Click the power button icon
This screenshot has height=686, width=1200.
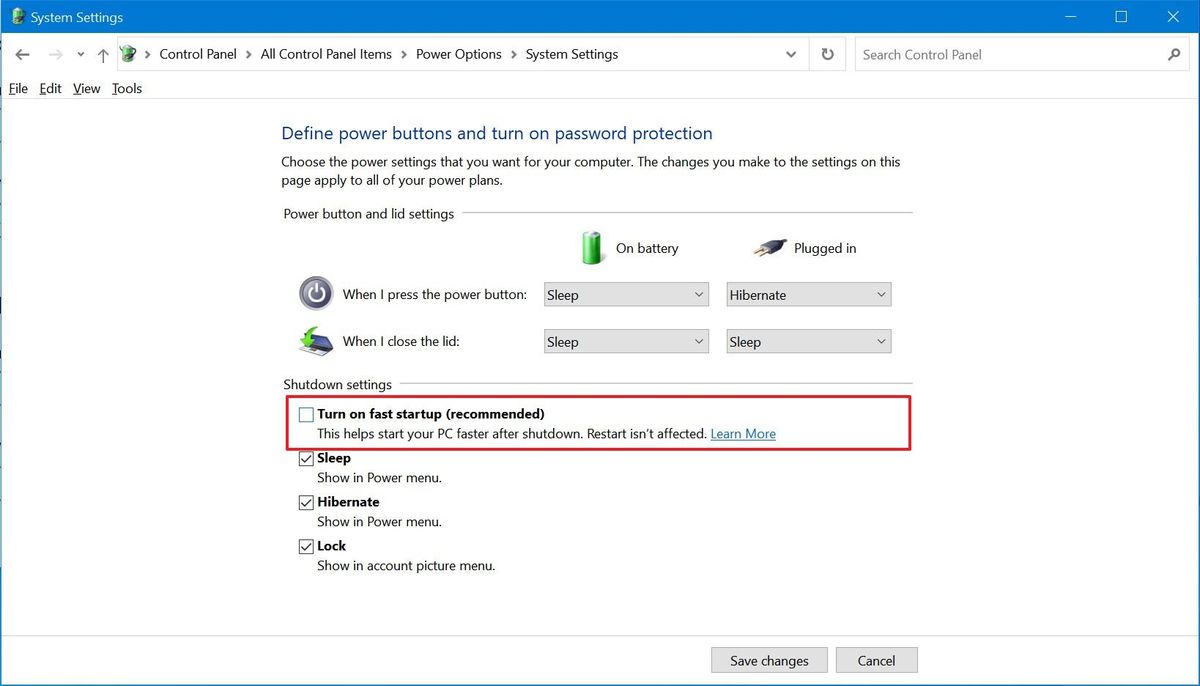point(315,294)
